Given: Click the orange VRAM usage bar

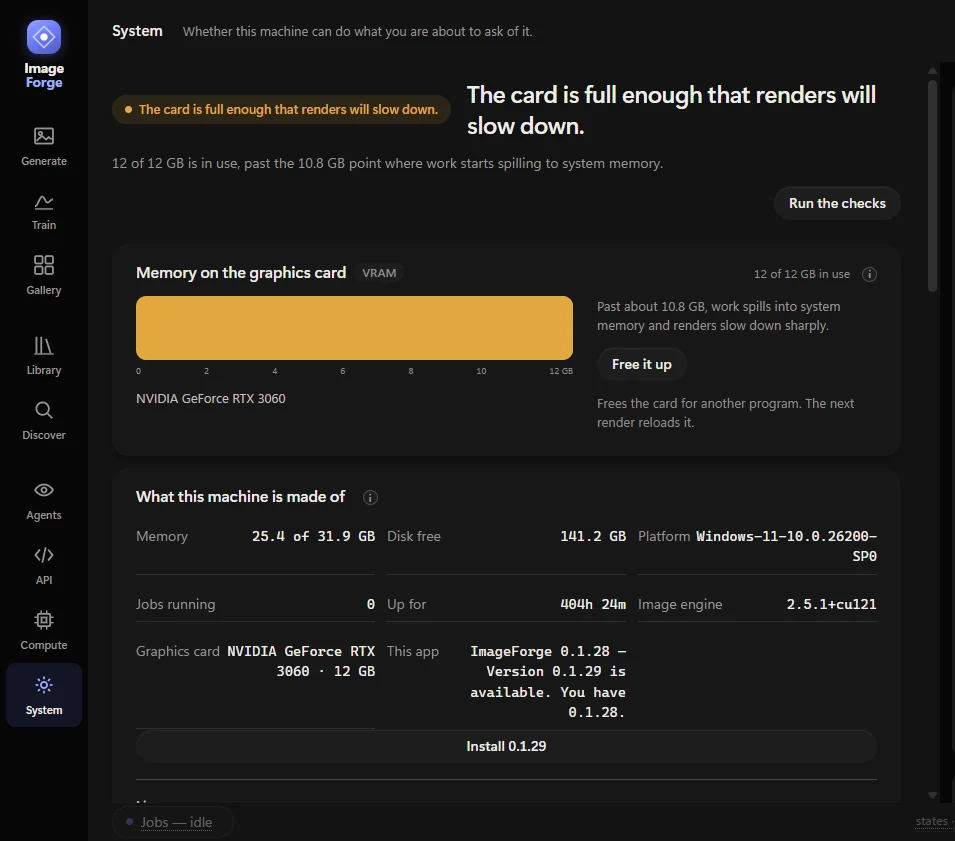Looking at the screenshot, I should point(354,328).
